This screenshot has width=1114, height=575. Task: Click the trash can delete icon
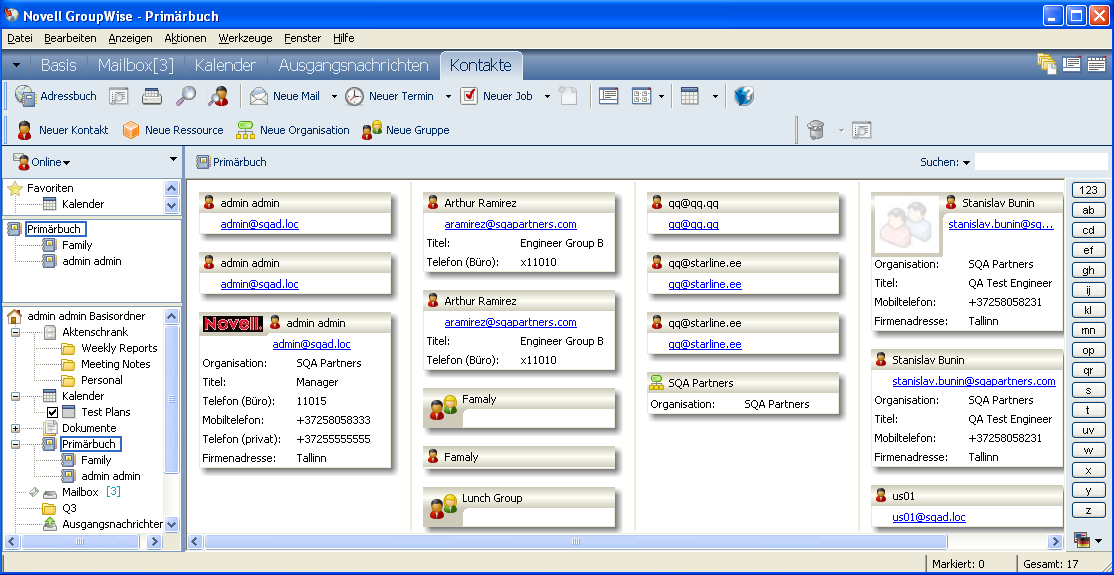816,130
